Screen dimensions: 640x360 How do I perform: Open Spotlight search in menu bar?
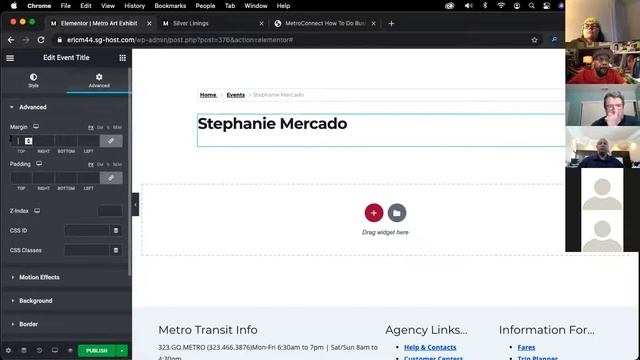531,6
